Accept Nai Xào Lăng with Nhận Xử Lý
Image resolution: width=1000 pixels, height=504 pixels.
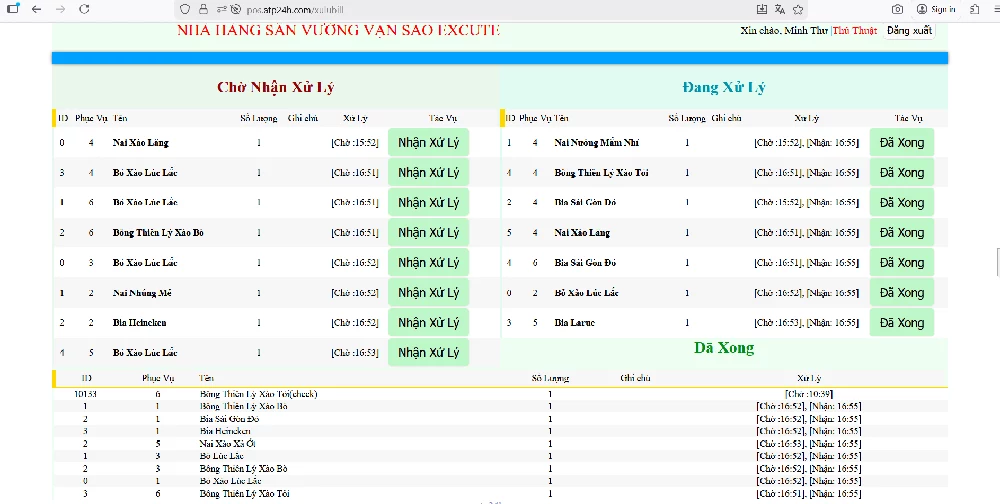click(x=429, y=142)
